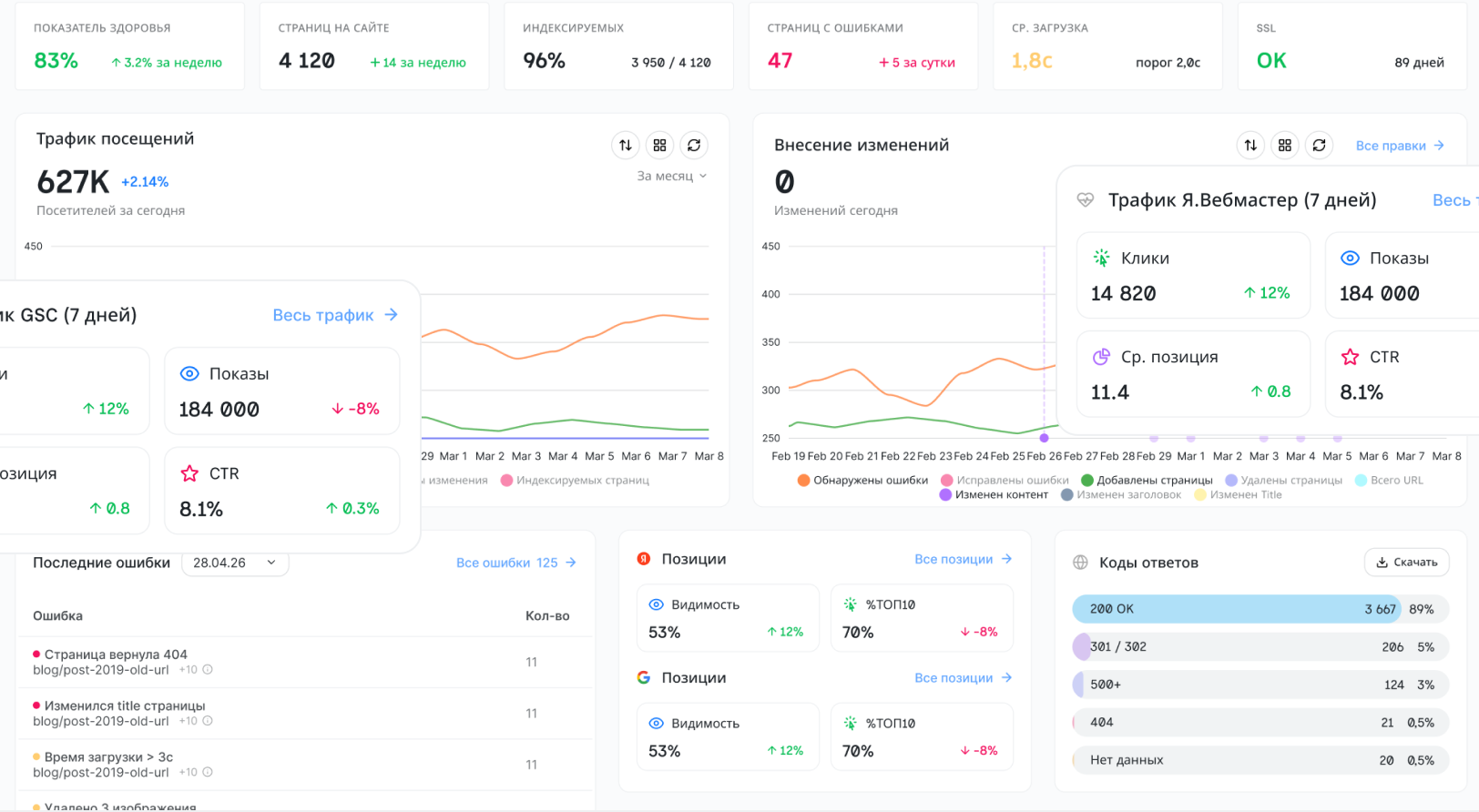Refresh the Внесение изменений chart
1479x812 pixels.
coord(1319,145)
